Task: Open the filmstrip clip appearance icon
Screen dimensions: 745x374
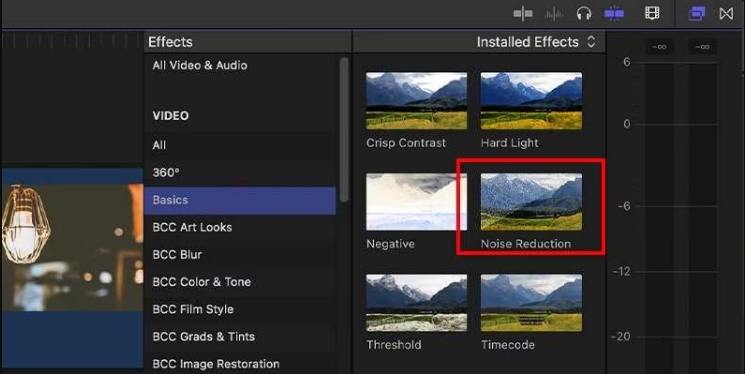Action: [x=652, y=13]
